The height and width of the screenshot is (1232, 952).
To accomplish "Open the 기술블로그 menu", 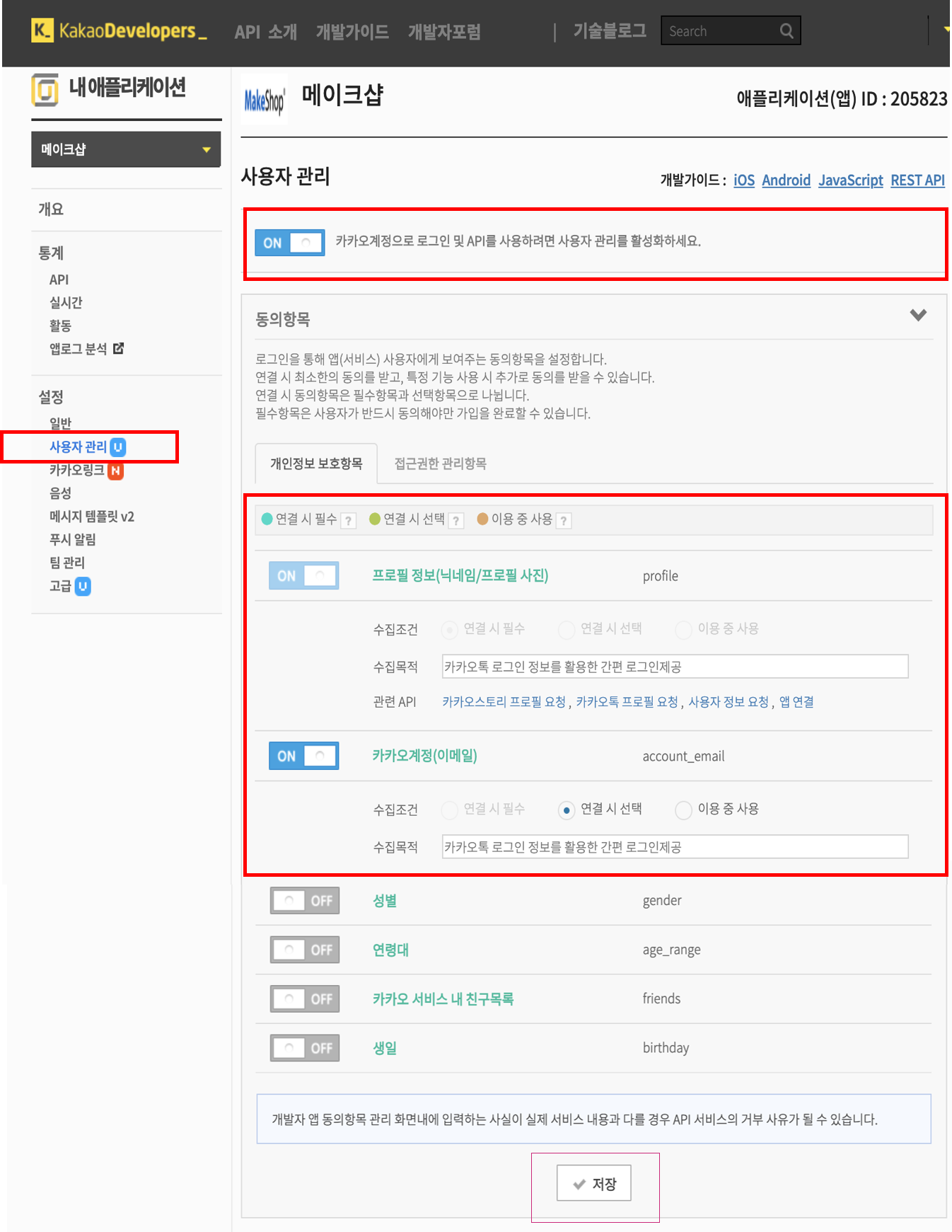I will pyautogui.click(x=610, y=30).
